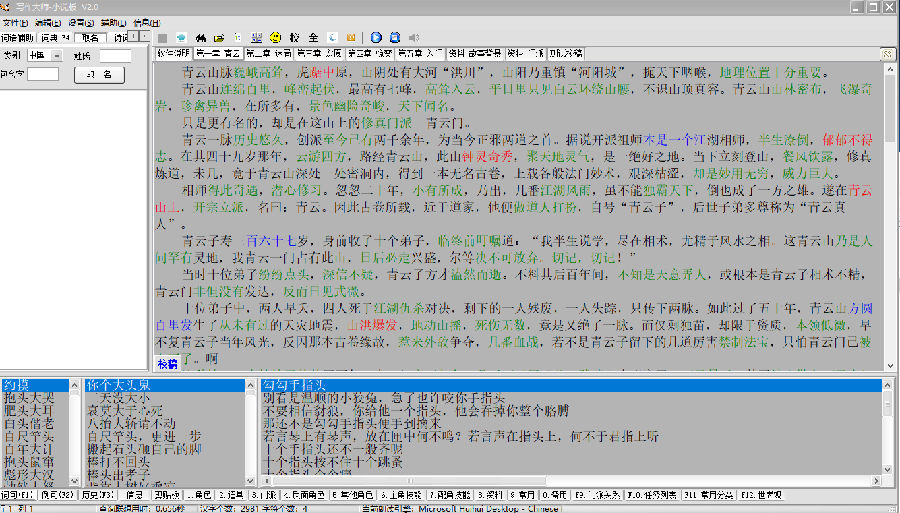Click the blue 核稿 label at editor bottom
The image size is (900, 513).
[x=168, y=363]
